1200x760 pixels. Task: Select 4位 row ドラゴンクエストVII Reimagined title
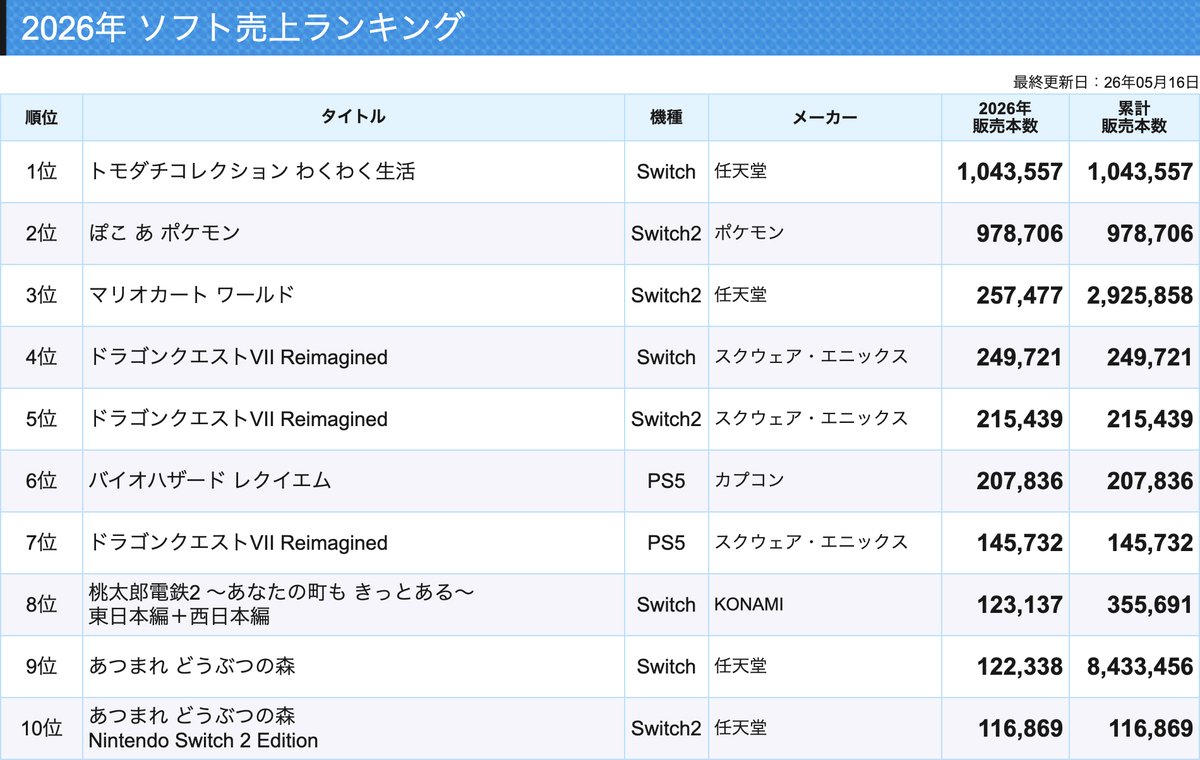click(238, 357)
